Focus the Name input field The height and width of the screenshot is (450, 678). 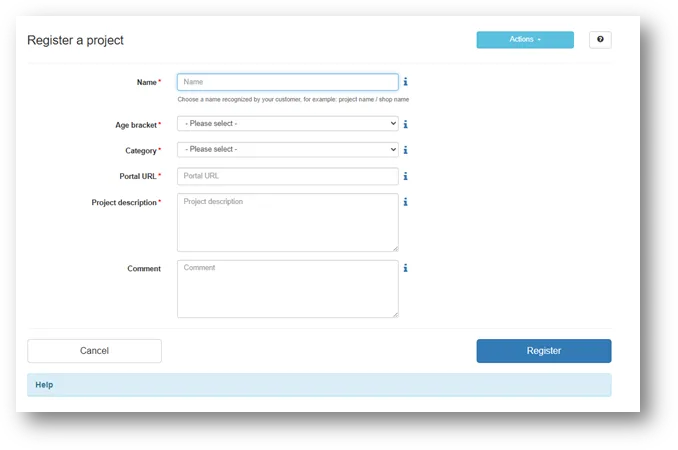click(288, 82)
